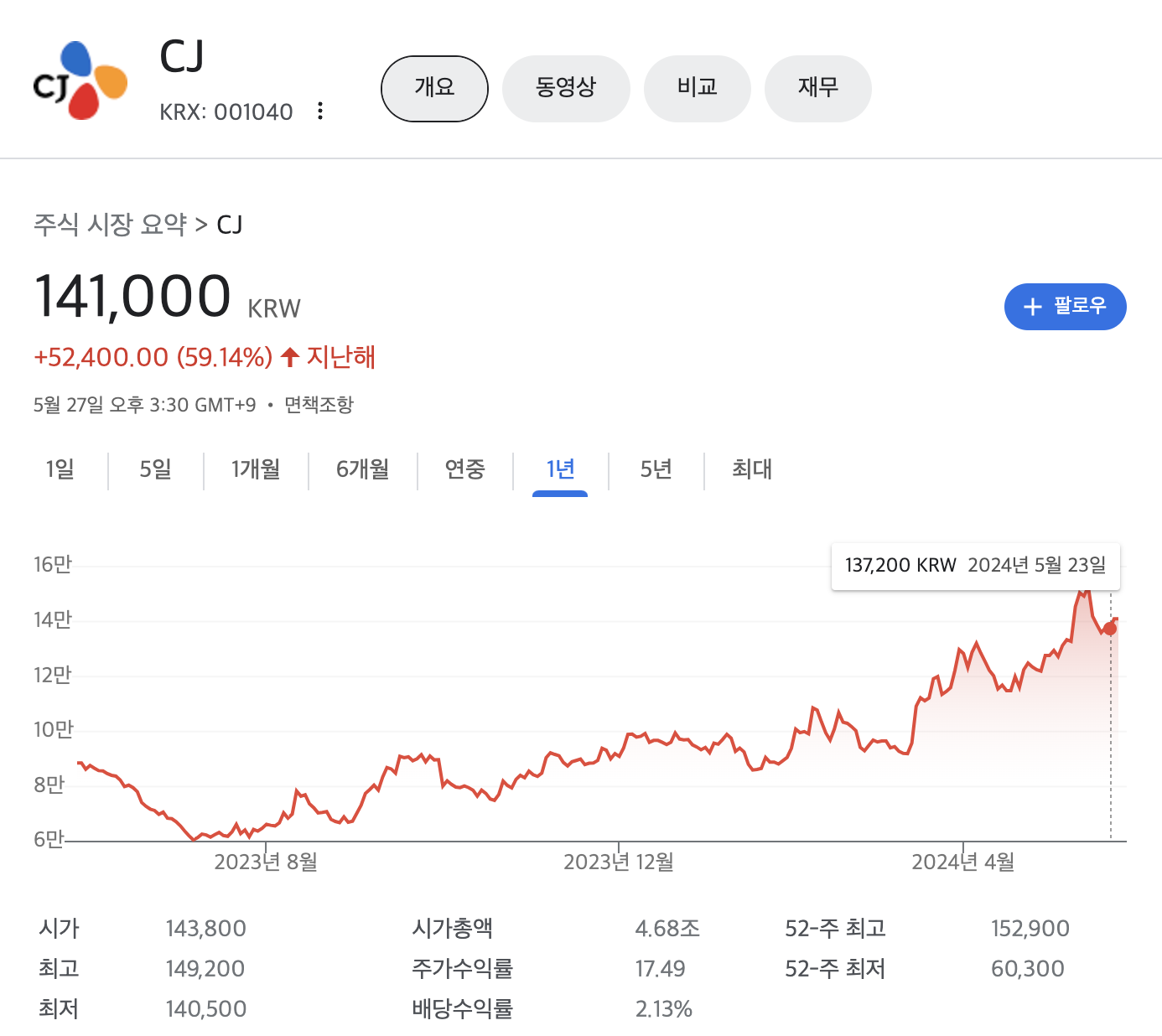This screenshot has height=1036, width=1162.
Task: Click the 주가수익률 label
Action: [463, 969]
